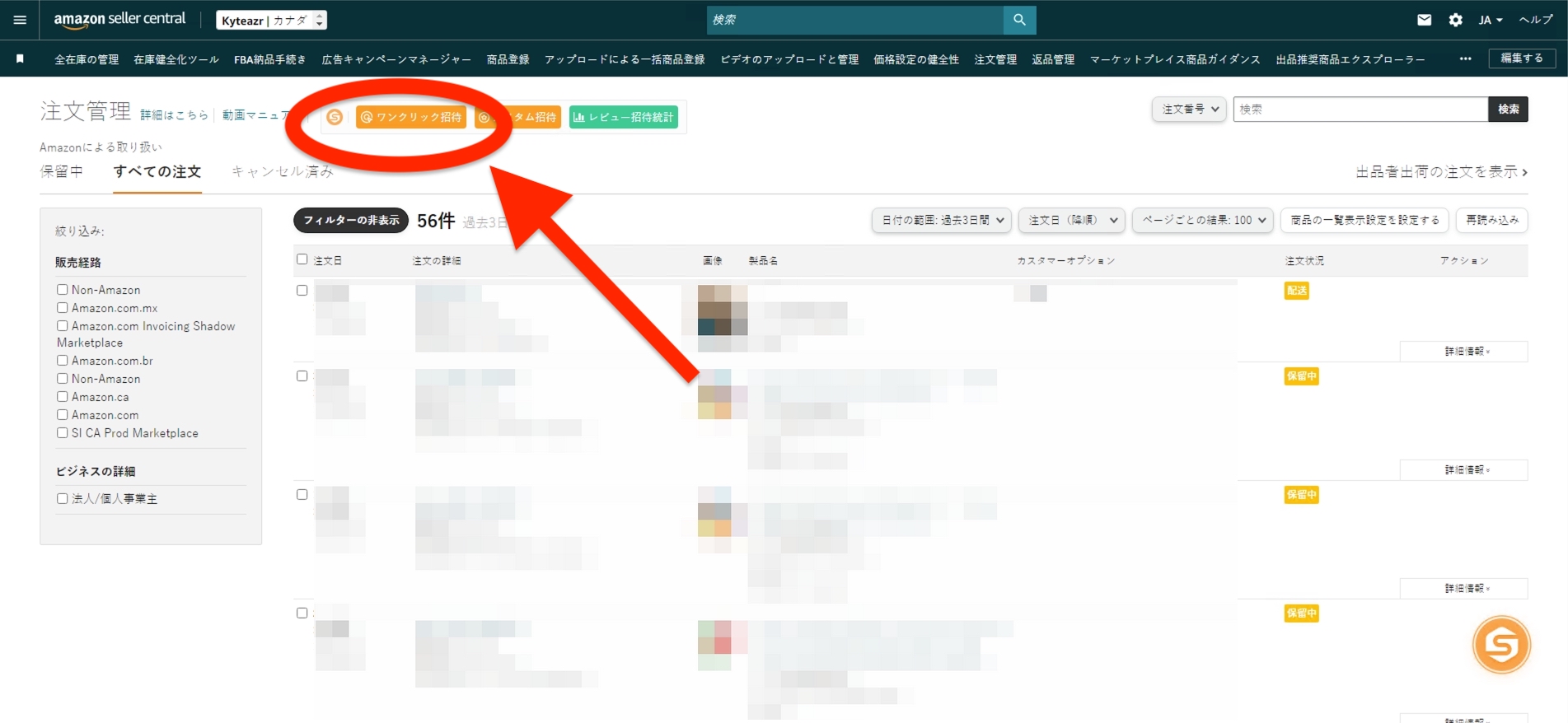Screen dimensions: 1568x723
Task: Check the Amazon.ca filter checkbox
Action: [62, 397]
